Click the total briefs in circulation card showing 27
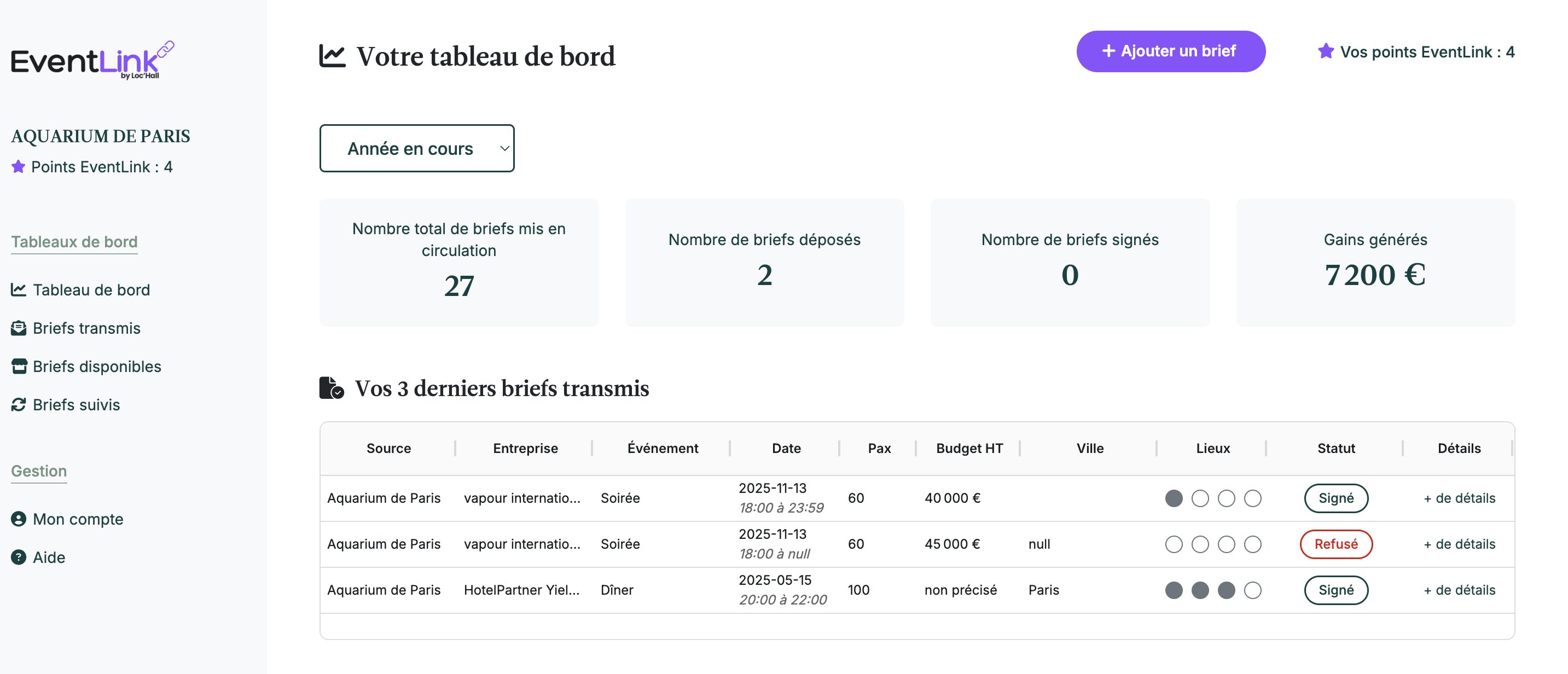Screen dimensions: 1568x674 click(459, 263)
